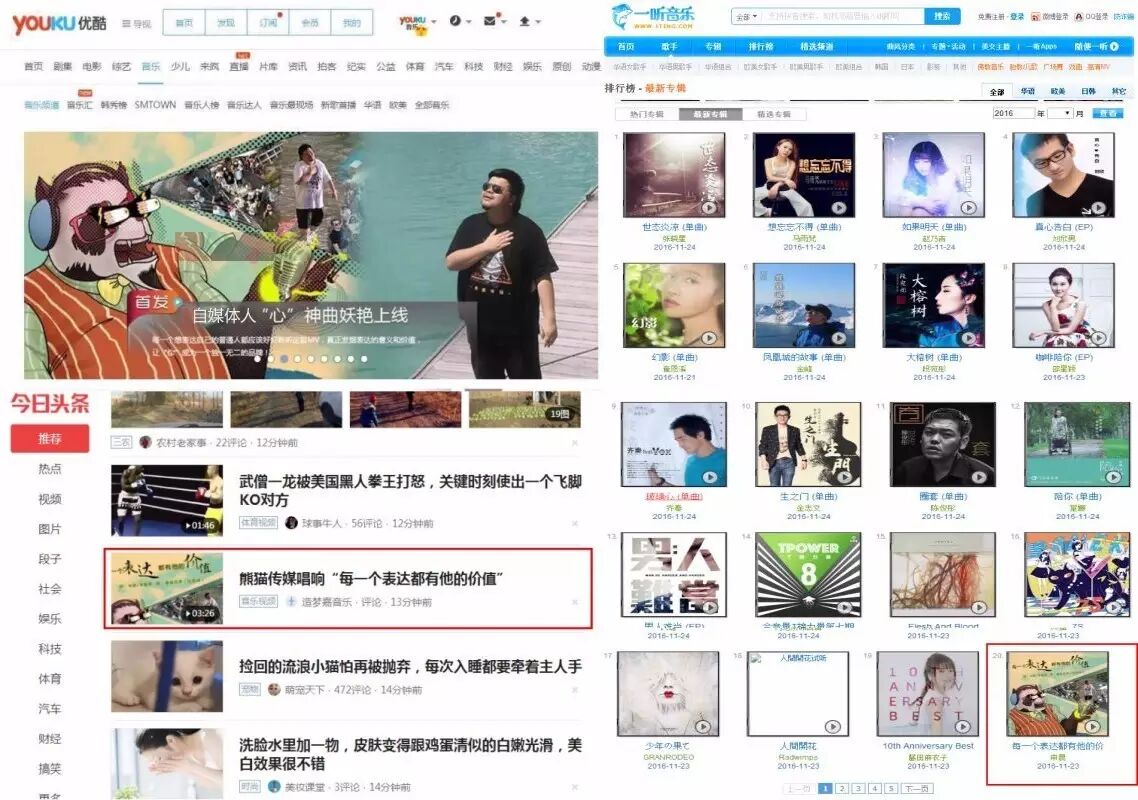Viewport: 1138px width, 800px height.
Task: Select the 华语 region tab
Action: click(x=1028, y=91)
